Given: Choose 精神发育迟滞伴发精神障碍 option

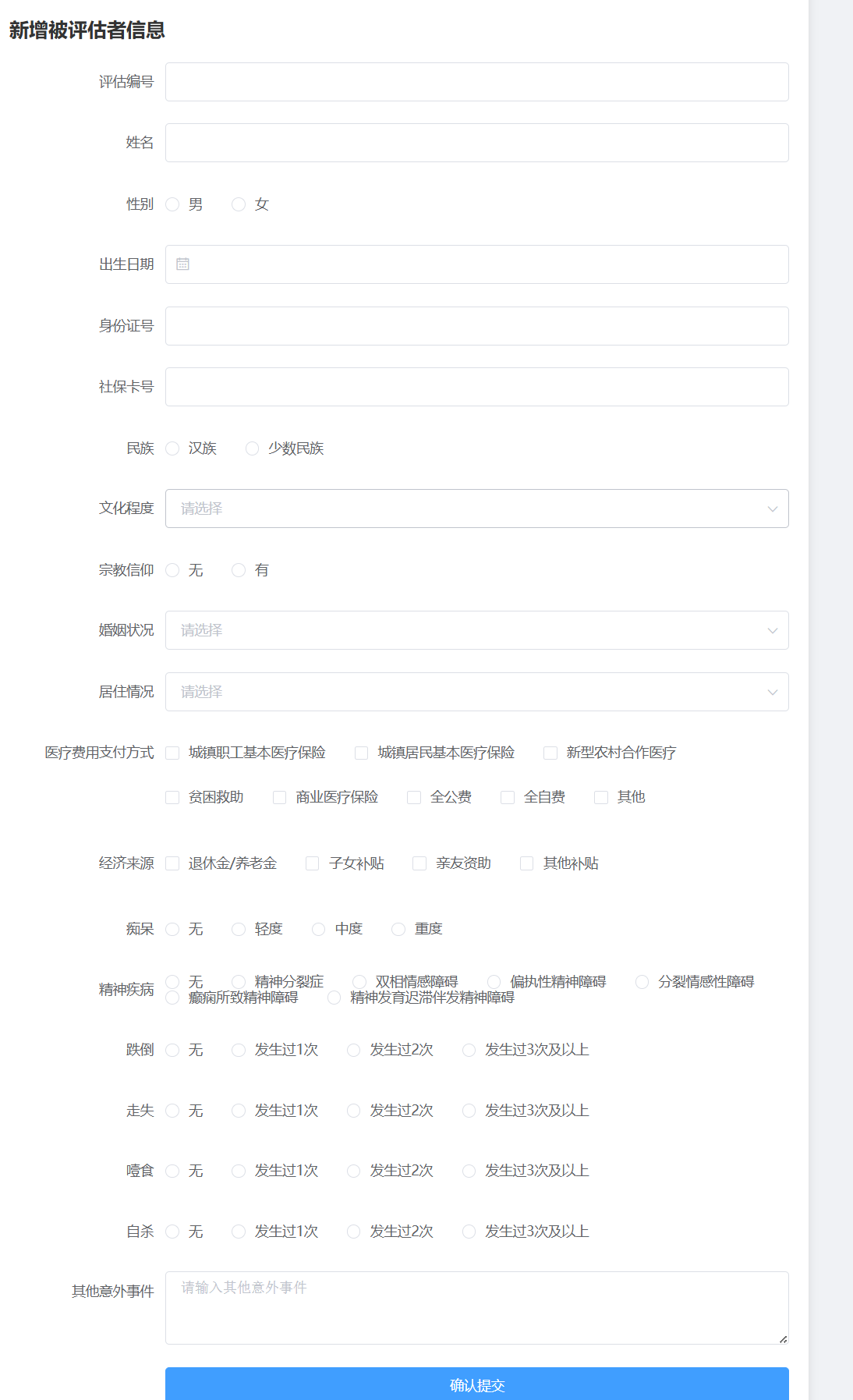Looking at the screenshot, I should (334, 998).
